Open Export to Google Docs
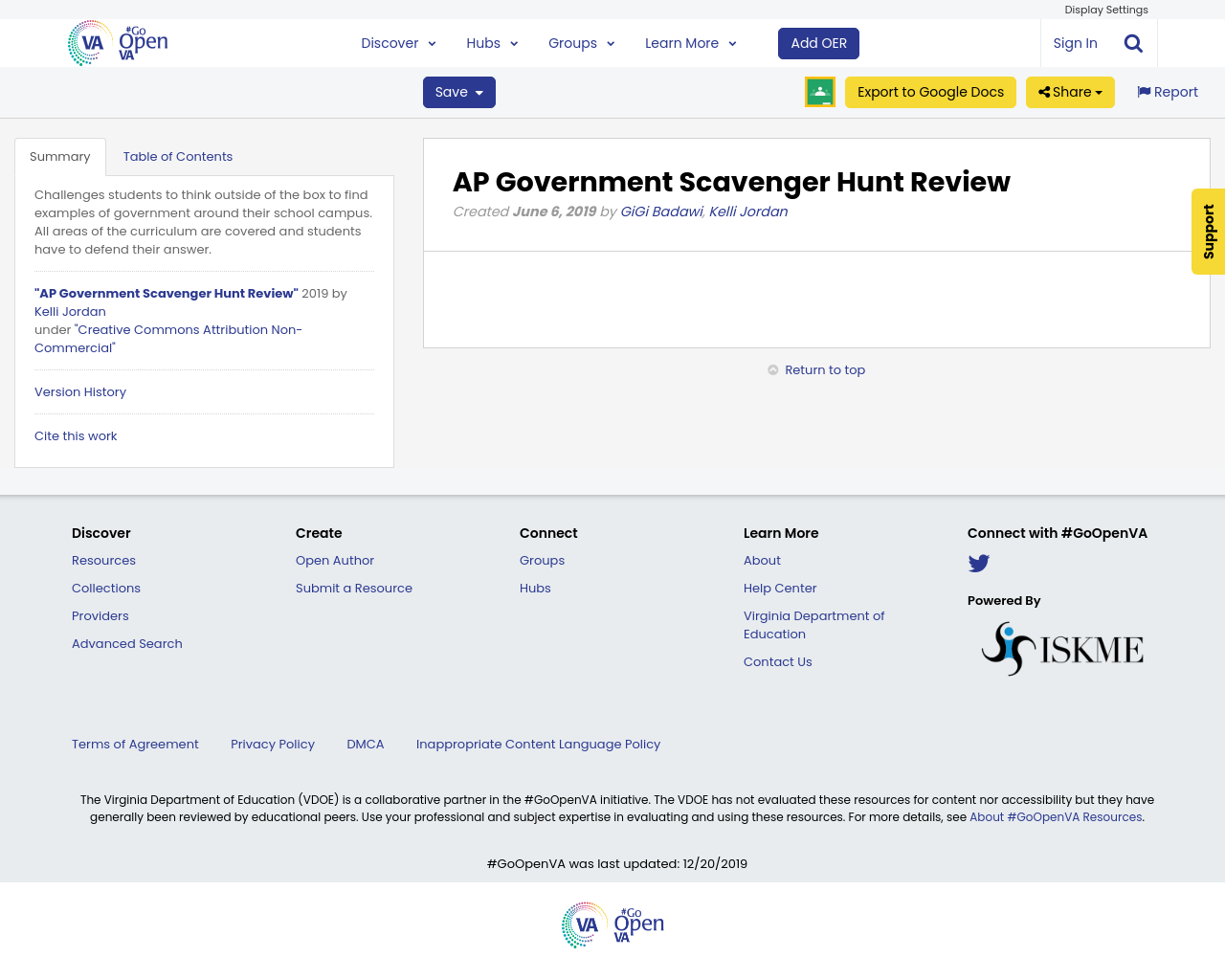 pos(930,90)
